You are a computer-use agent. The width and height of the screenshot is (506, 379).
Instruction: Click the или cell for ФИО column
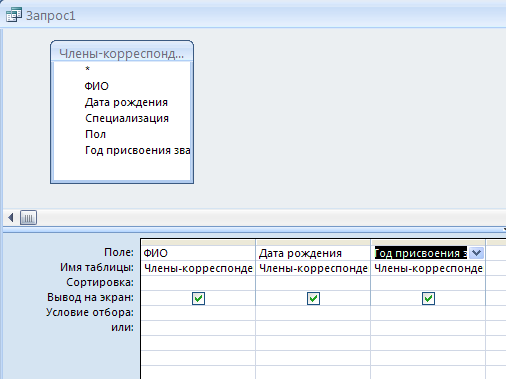198,328
